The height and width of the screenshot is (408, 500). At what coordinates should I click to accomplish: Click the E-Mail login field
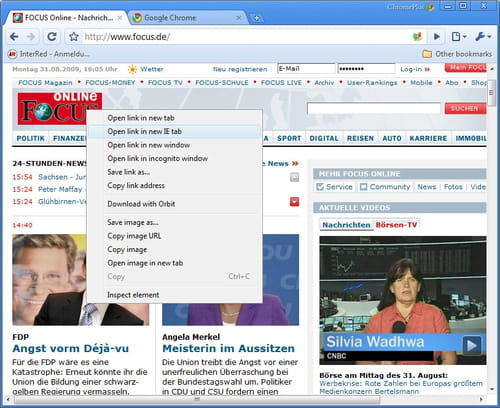(306, 69)
